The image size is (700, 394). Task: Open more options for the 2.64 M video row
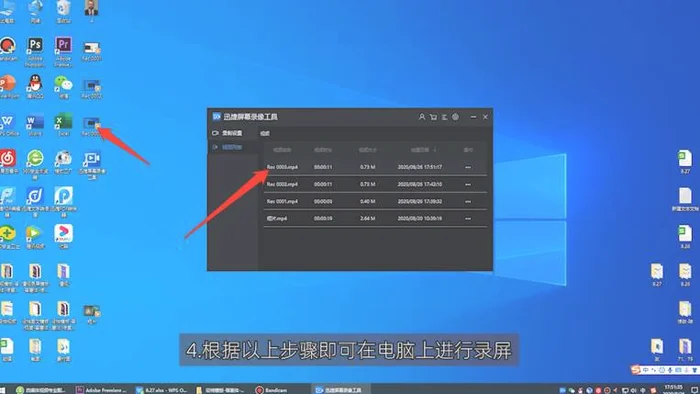(x=468, y=219)
